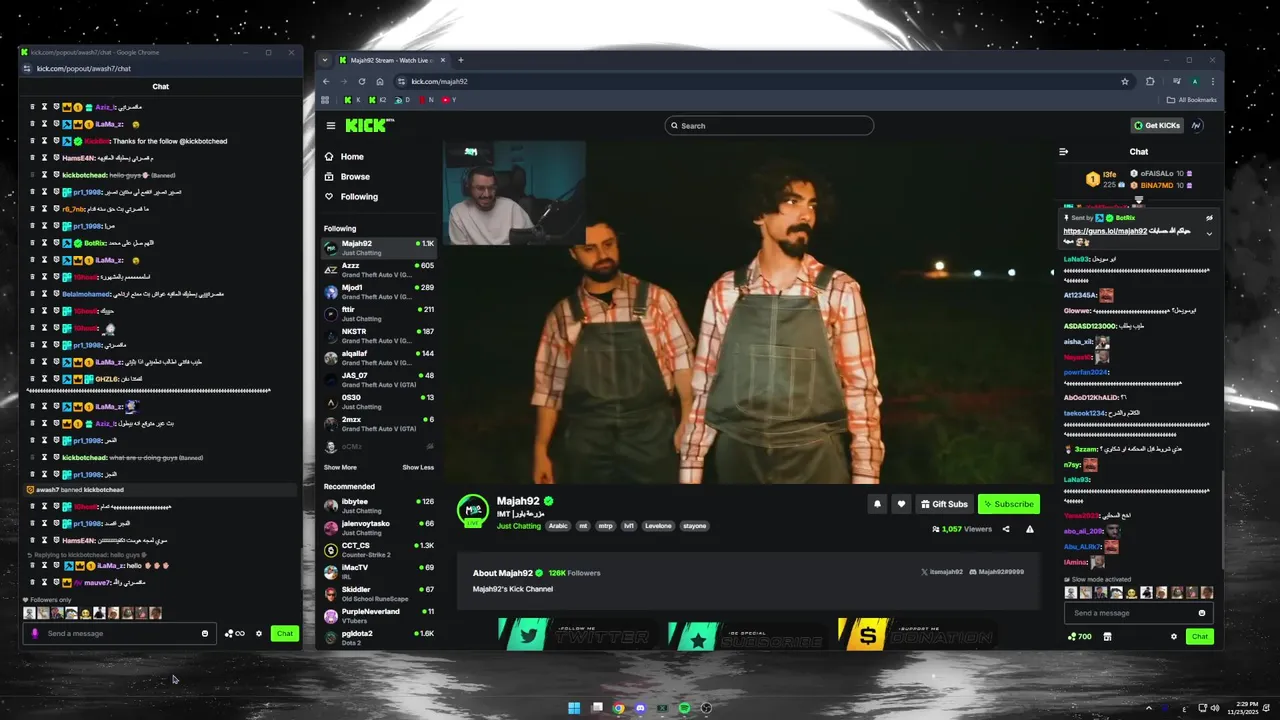Screen dimensions: 1280x720
Task: Click the Levelone stream tag
Action: click(x=658, y=526)
